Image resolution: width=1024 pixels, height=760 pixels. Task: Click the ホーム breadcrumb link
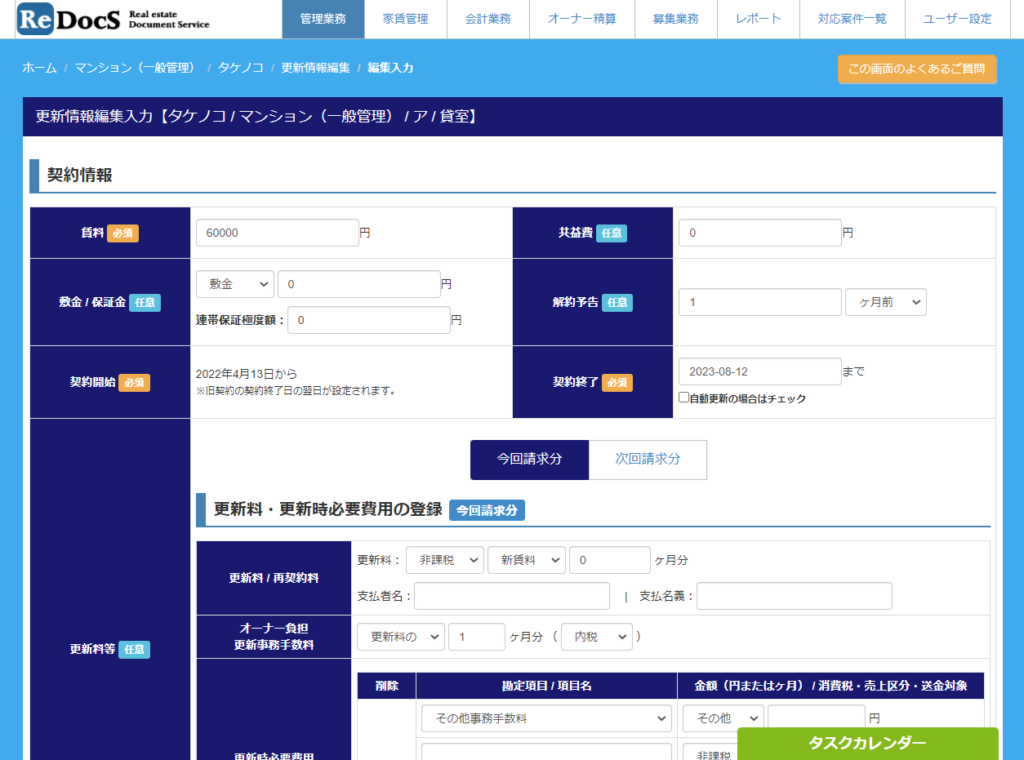[x=39, y=68]
